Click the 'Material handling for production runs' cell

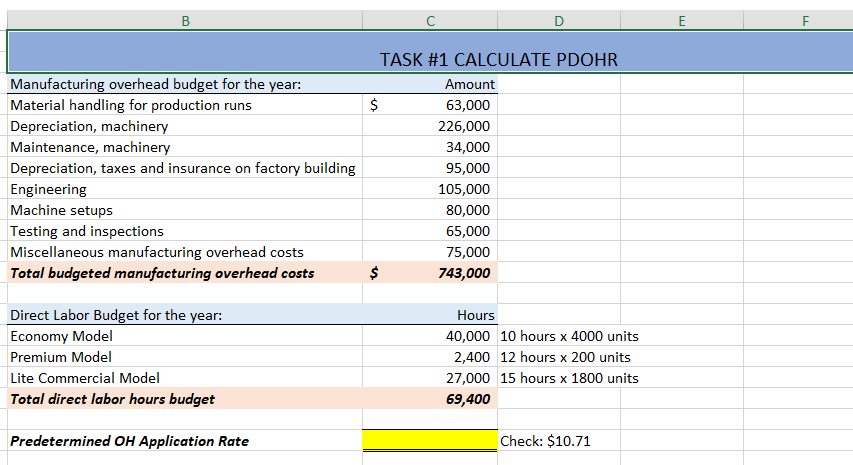click(x=185, y=104)
